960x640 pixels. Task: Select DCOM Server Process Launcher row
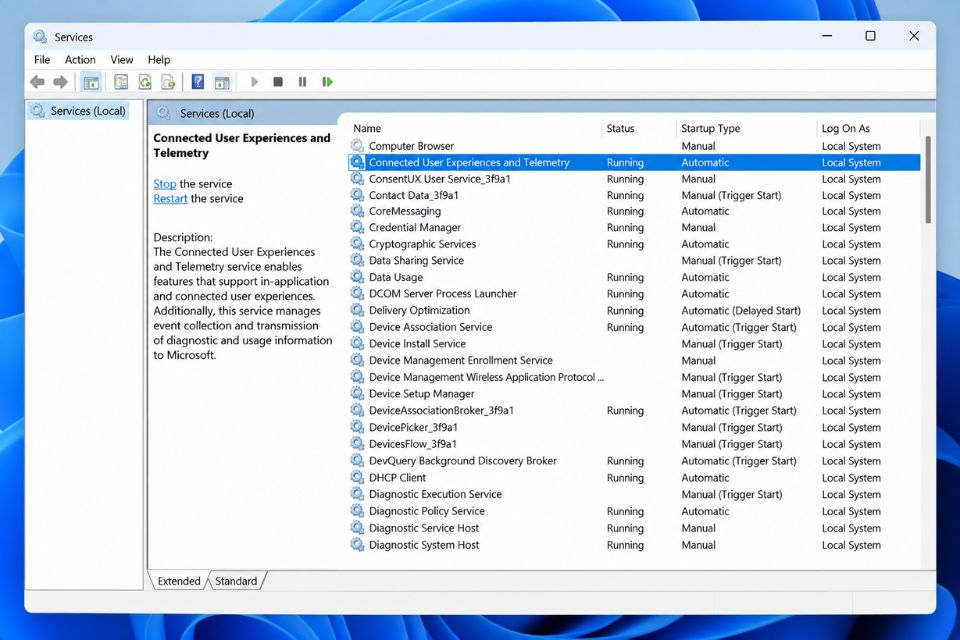pyautogui.click(x=634, y=293)
